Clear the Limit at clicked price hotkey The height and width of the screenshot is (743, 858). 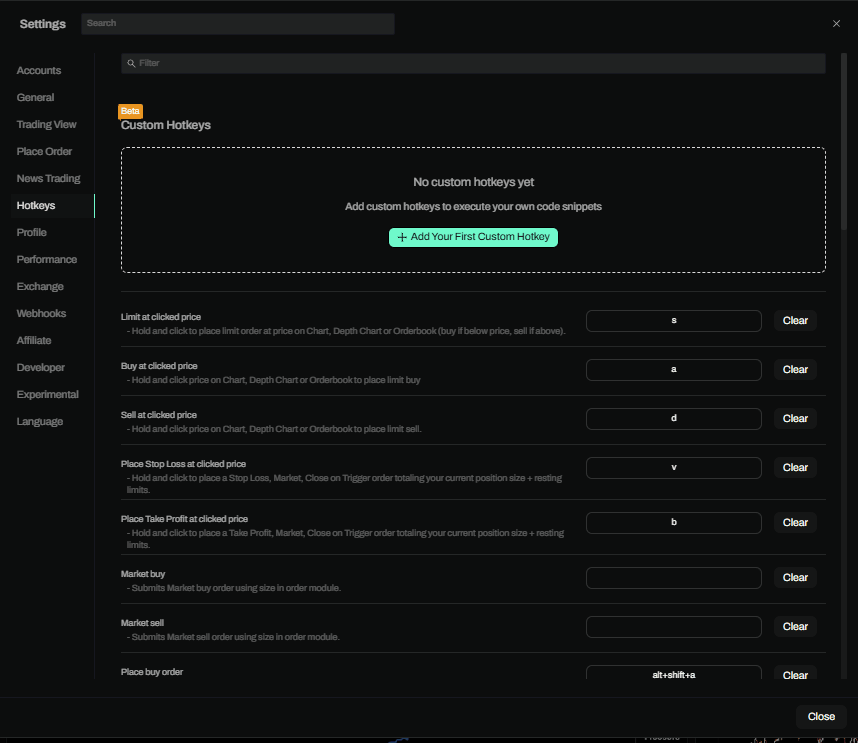click(795, 320)
